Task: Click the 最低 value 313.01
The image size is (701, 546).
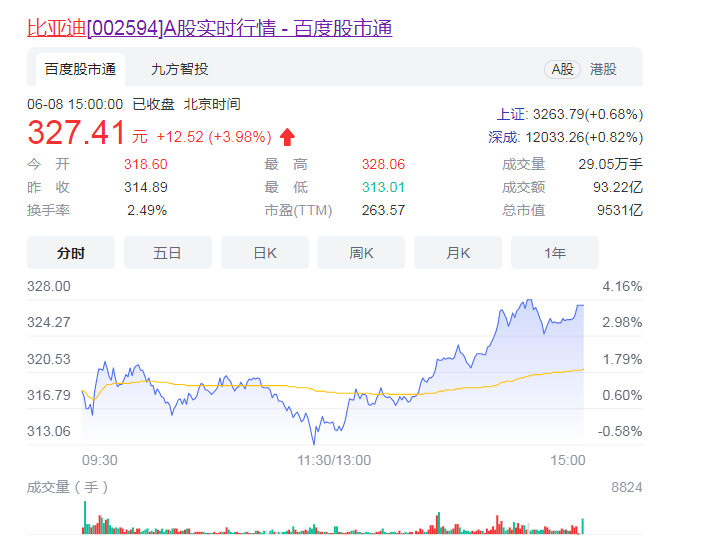Action: coord(383,187)
